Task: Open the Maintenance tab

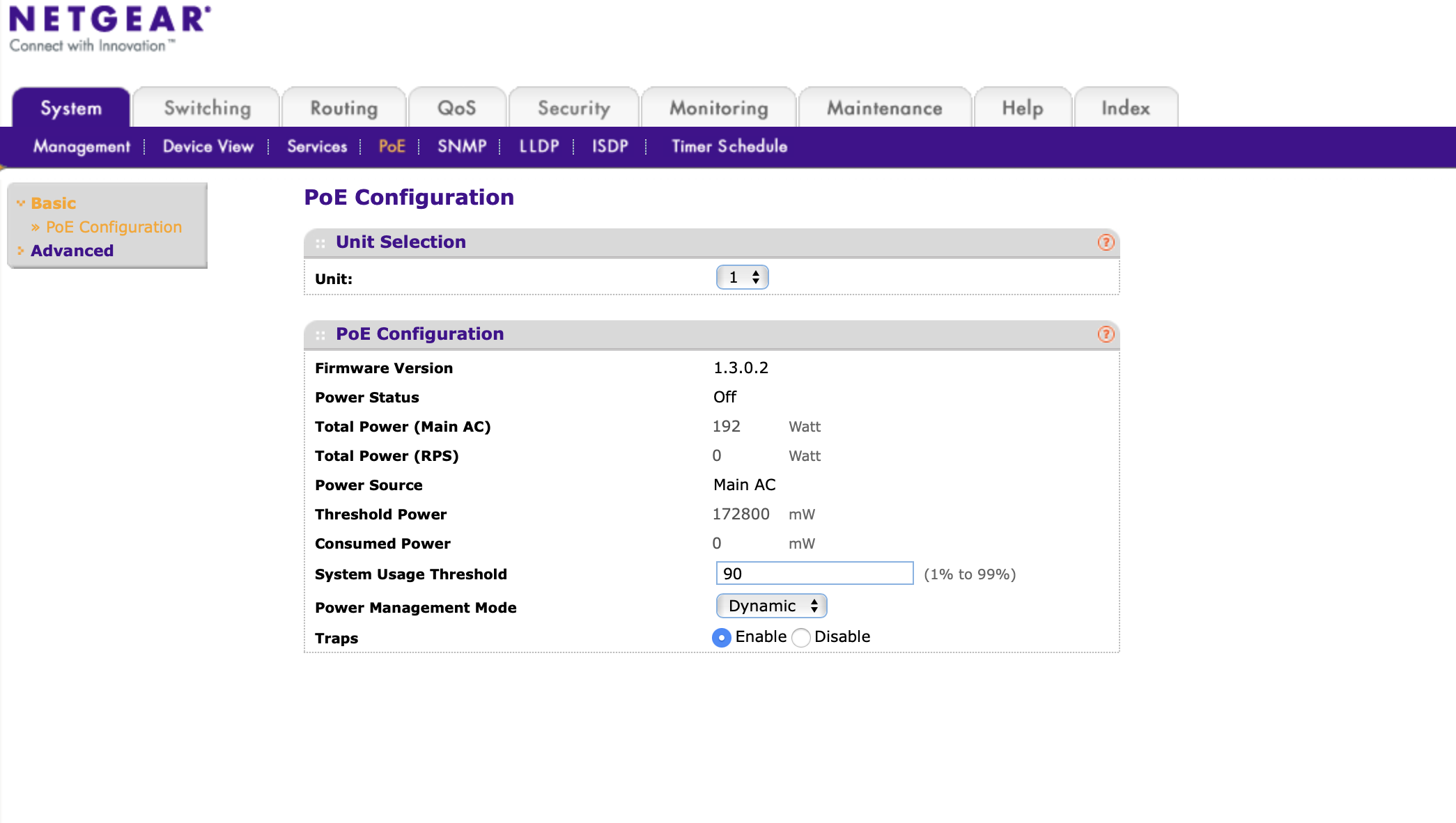Action: [885, 108]
